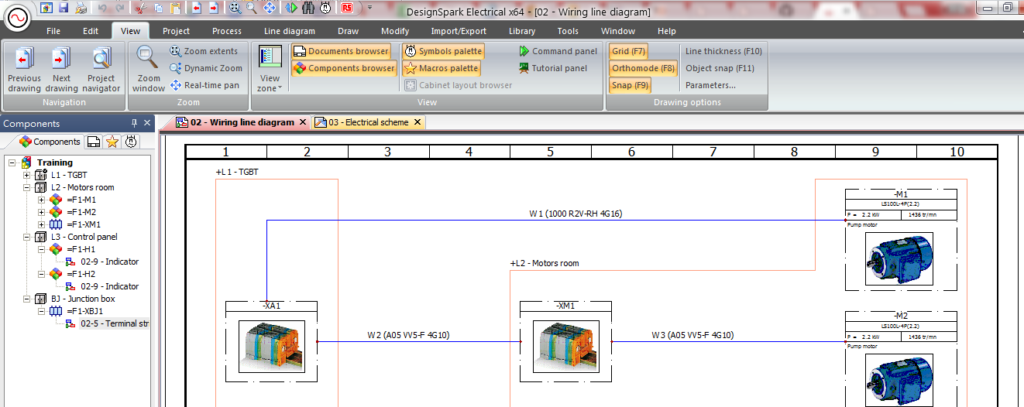Expand the L1 - TGBT tree node
This screenshot has width=1024, height=407.
27,175
